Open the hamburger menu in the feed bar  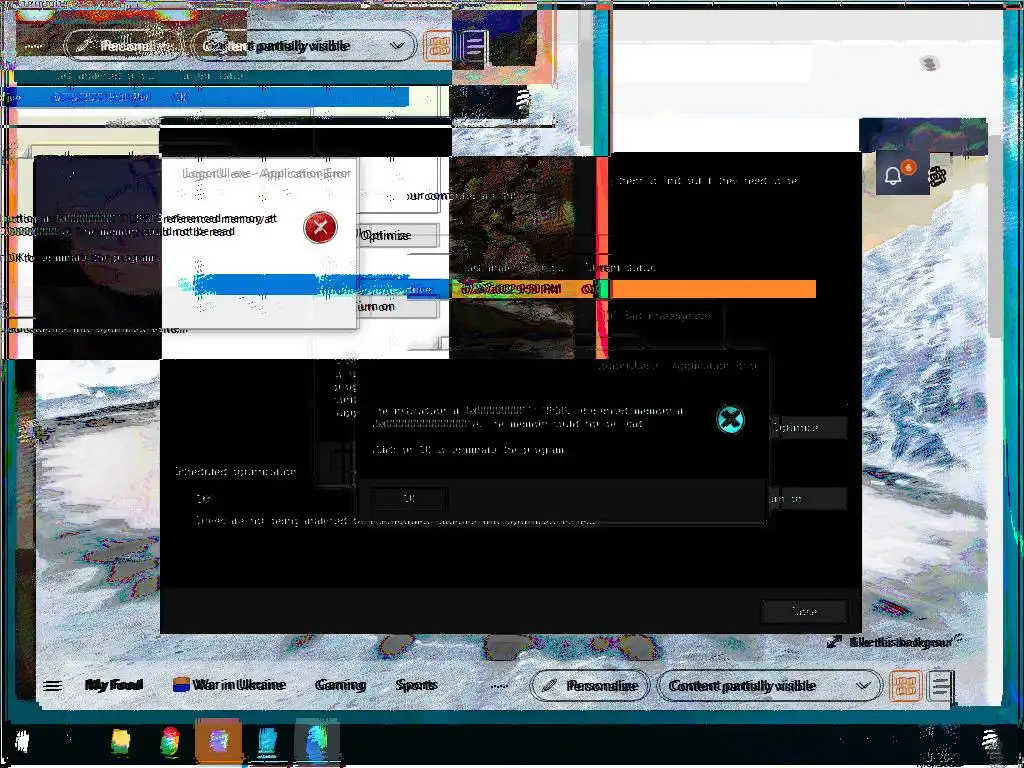(52, 685)
